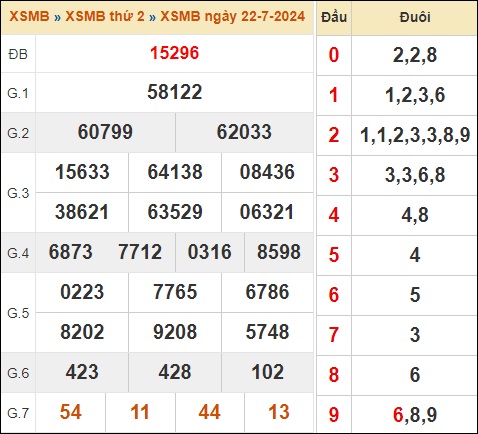This screenshot has height=434, width=478.
Task: Select G.2 number 60799
Action: pyautogui.click(x=105, y=132)
